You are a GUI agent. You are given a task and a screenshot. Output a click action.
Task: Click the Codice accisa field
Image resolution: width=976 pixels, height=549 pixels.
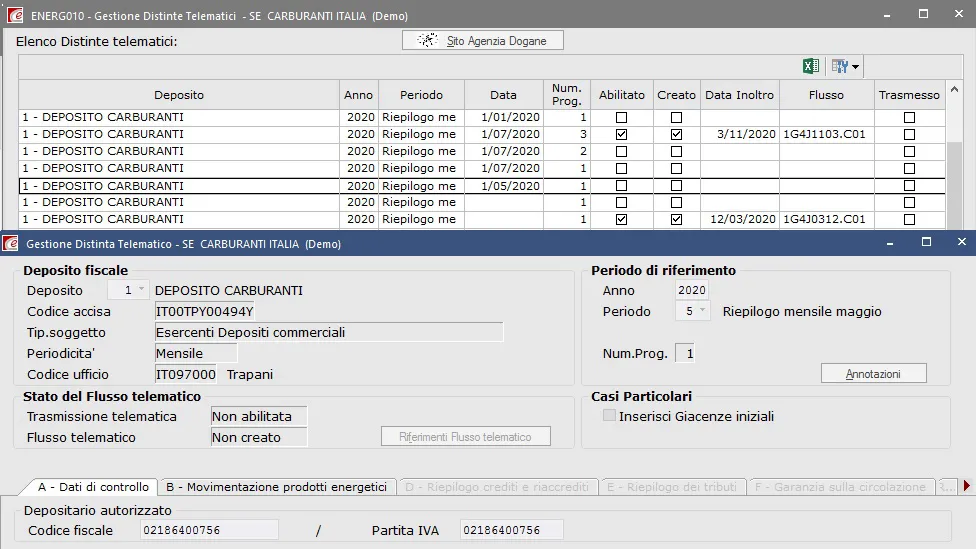click(x=205, y=311)
